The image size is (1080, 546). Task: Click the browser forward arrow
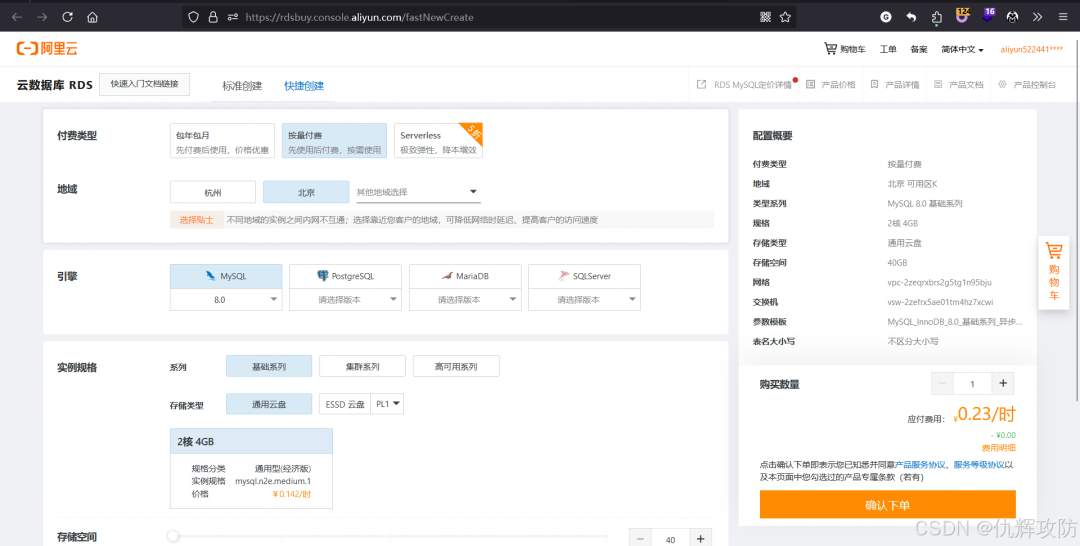(43, 17)
